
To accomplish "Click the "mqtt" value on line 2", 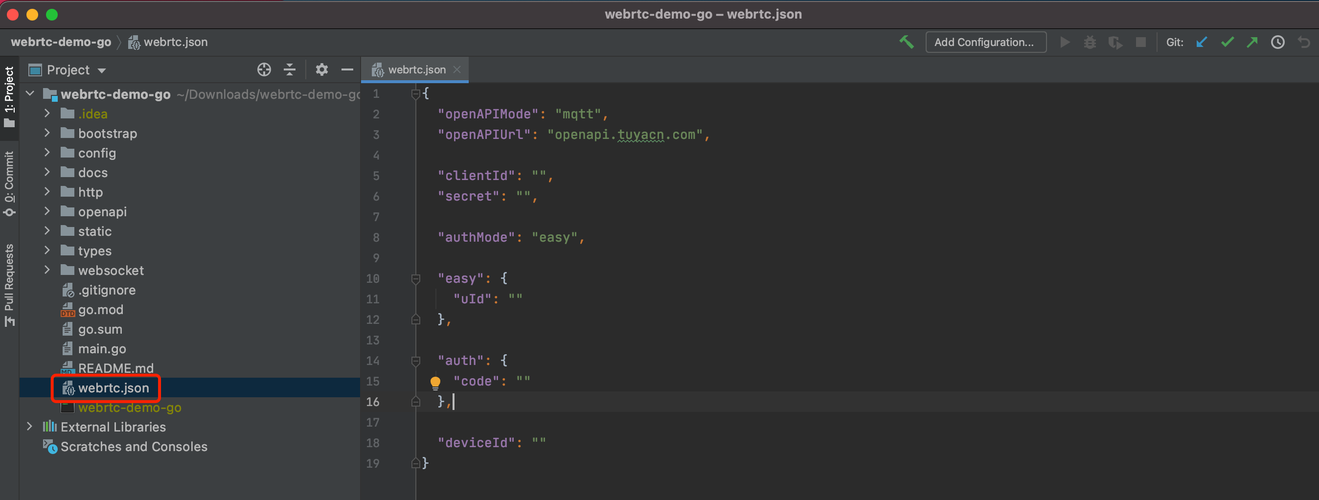I will tap(578, 114).
